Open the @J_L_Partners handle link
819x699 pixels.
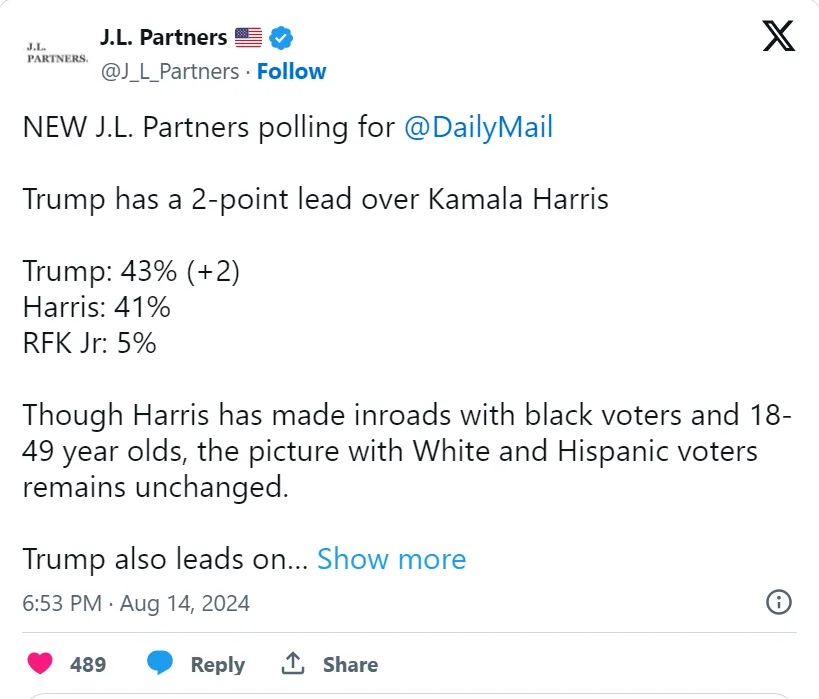pyautogui.click(x=170, y=72)
